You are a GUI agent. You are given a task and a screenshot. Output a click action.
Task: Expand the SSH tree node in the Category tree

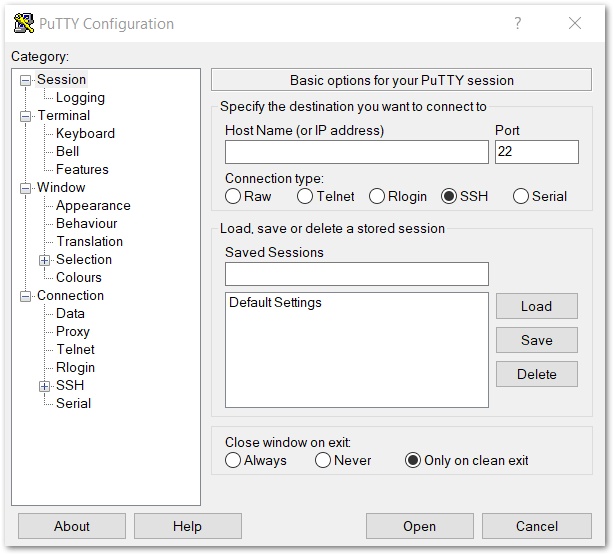coord(44,387)
